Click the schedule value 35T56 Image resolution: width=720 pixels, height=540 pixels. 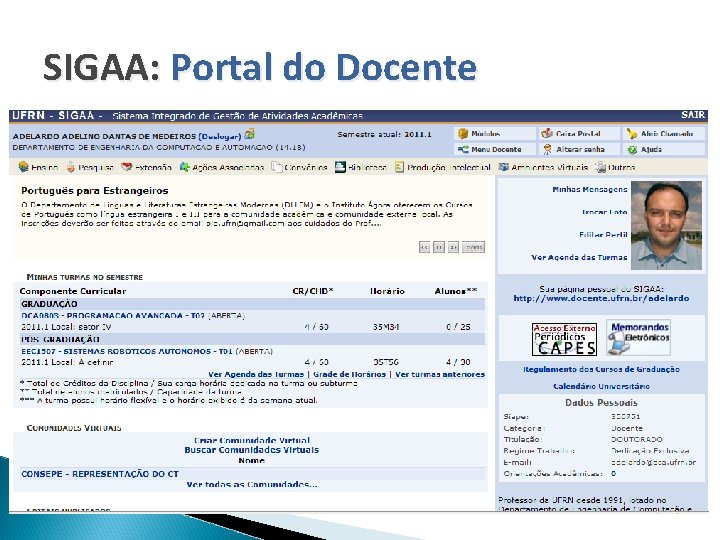click(386, 362)
